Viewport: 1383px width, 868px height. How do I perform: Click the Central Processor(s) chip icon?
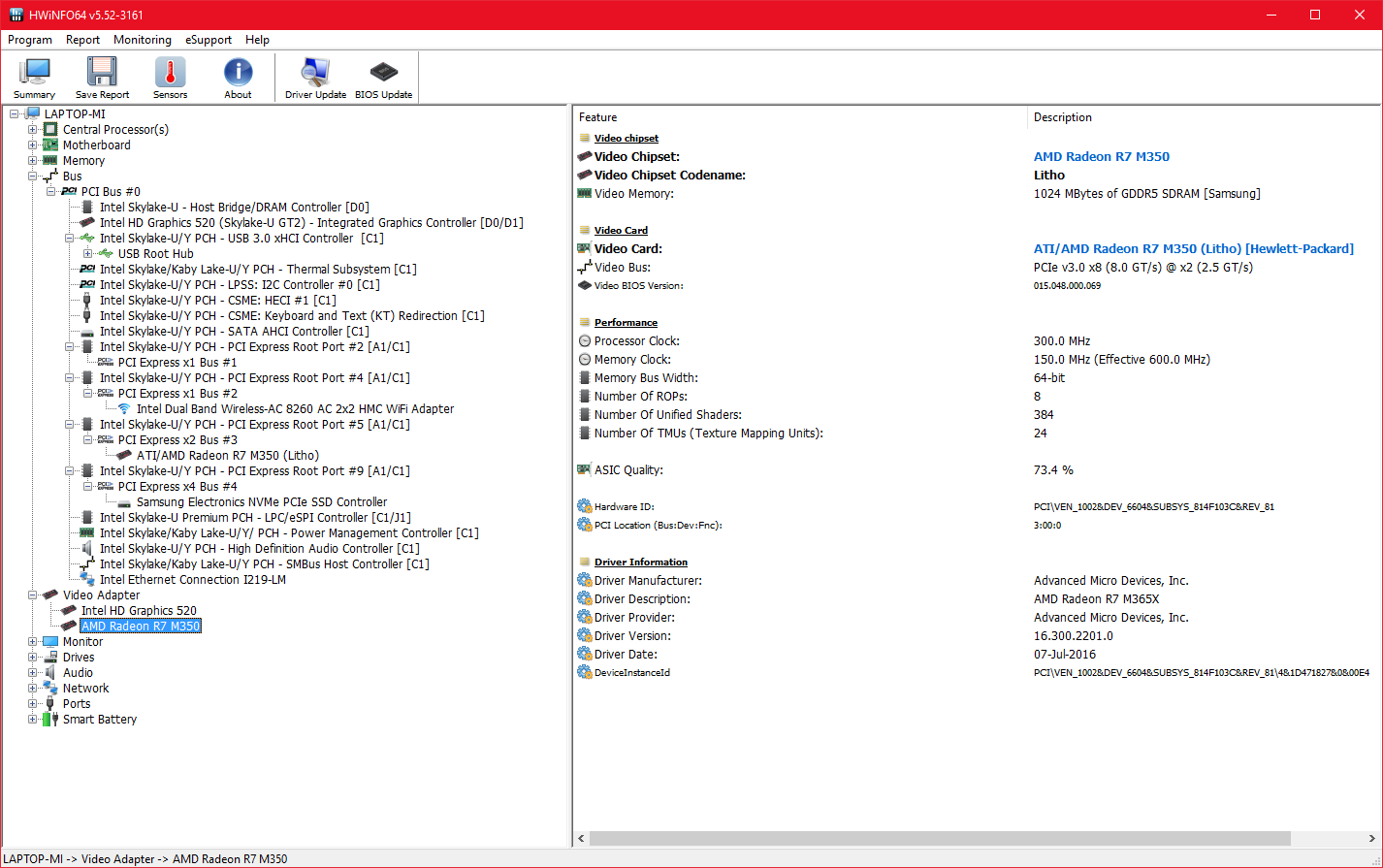[x=50, y=129]
